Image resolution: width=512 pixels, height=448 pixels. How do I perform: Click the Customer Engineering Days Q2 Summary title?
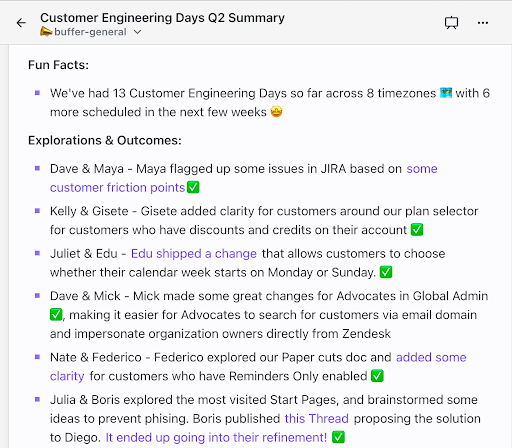[162, 18]
